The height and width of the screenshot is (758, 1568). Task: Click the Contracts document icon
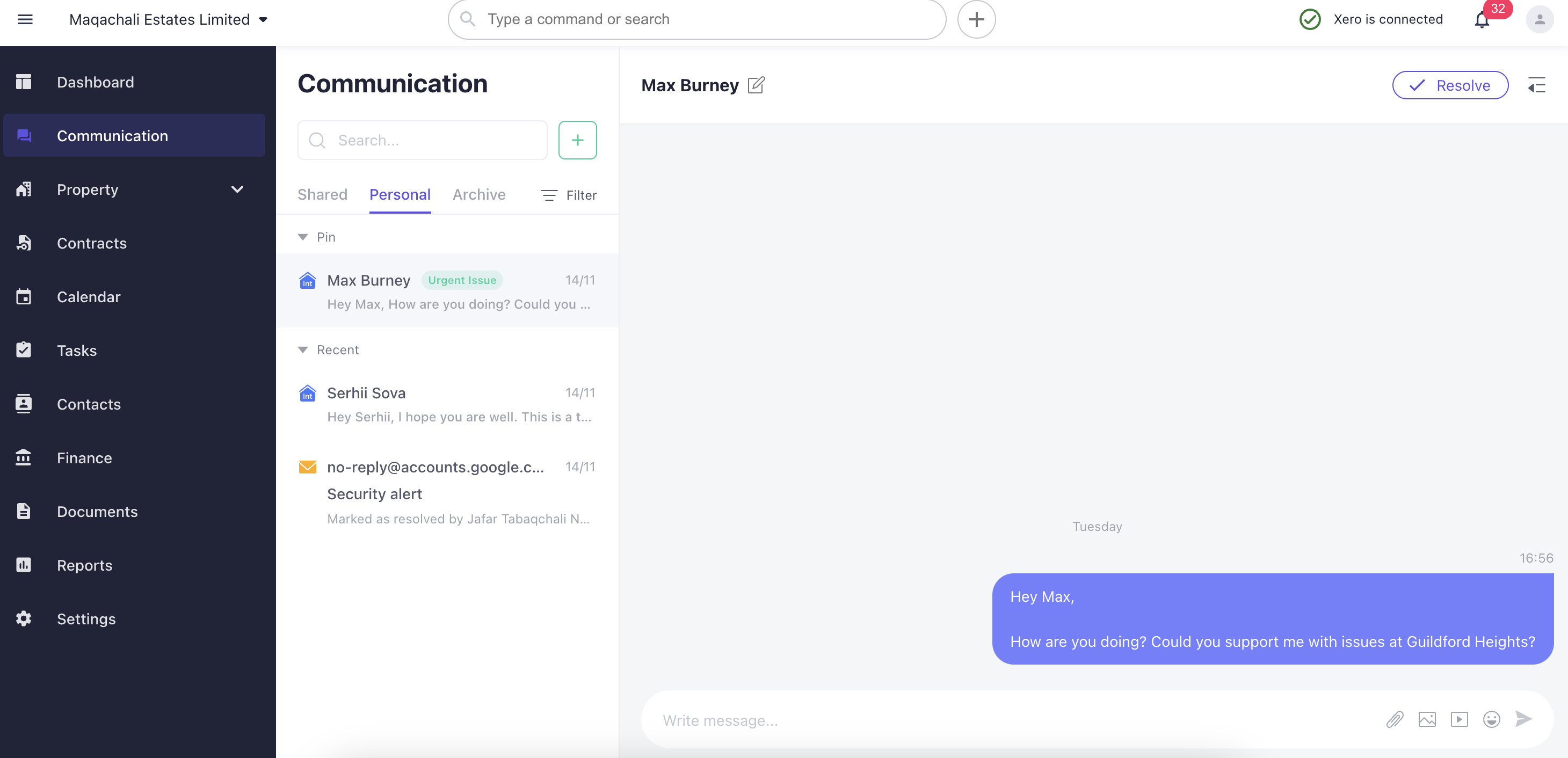click(x=24, y=243)
